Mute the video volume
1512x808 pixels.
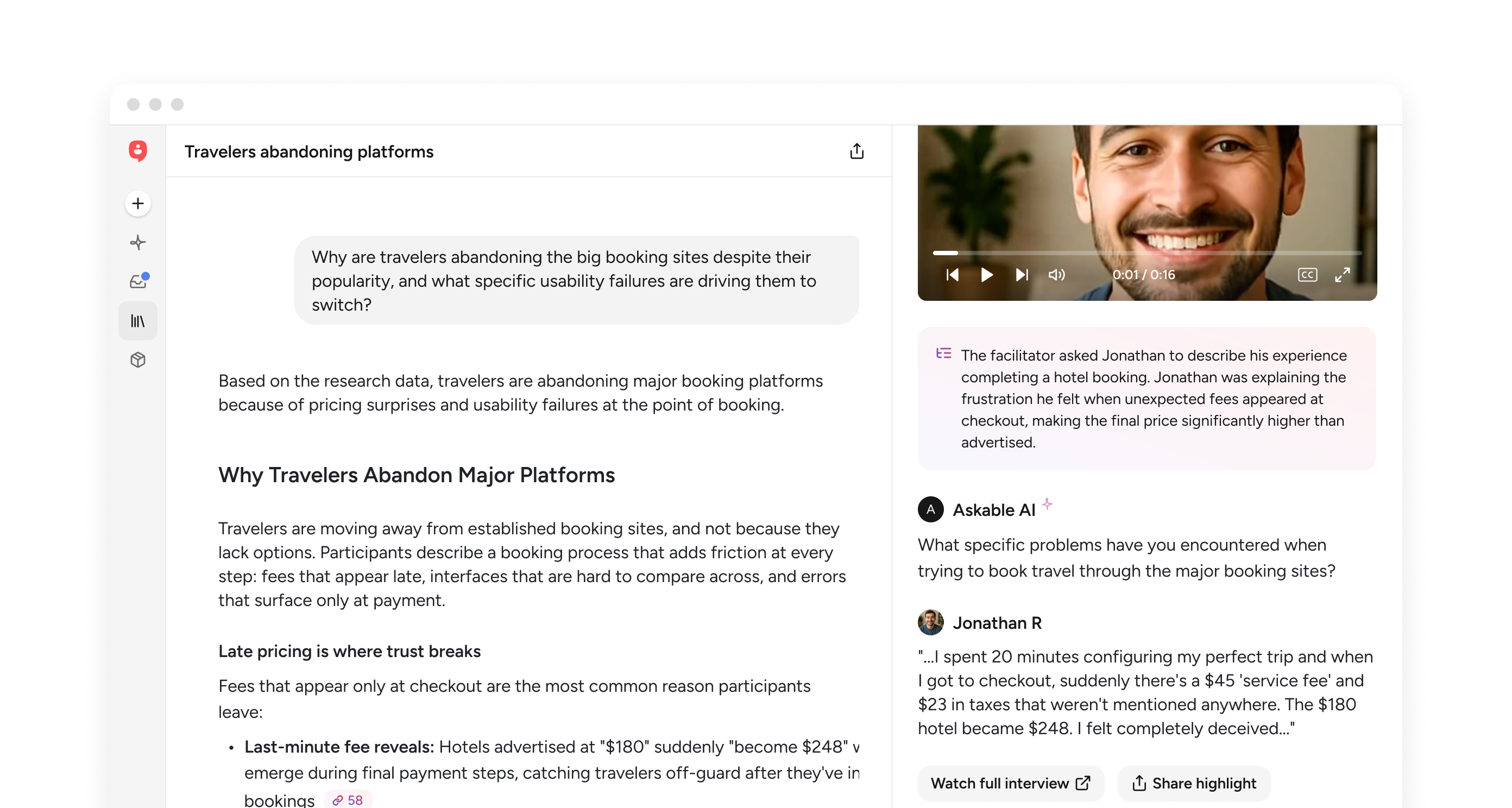pyautogui.click(x=1056, y=275)
